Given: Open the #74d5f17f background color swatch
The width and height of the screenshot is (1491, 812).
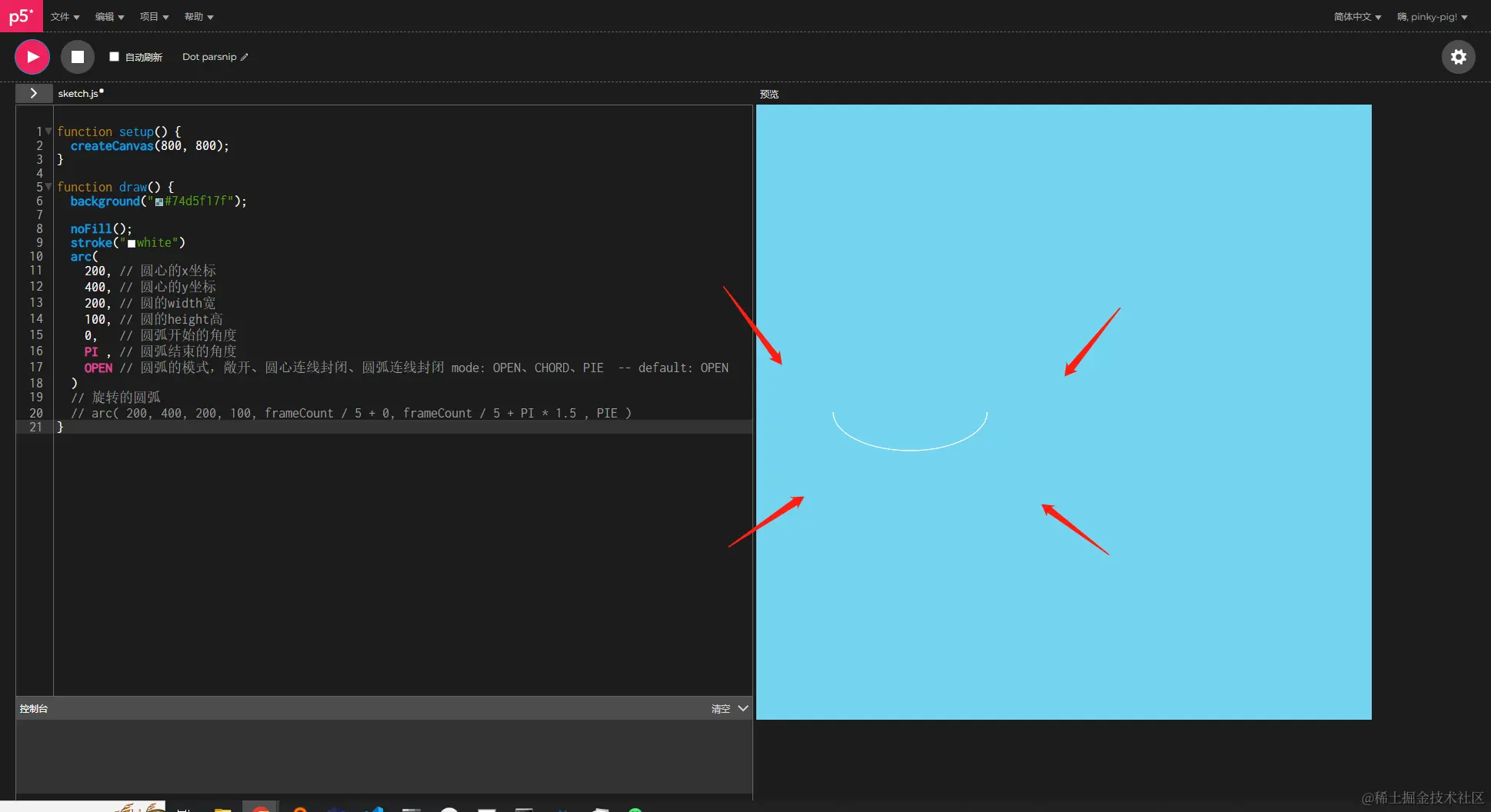Looking at the screenshot, I should click(x=159, y=202).
